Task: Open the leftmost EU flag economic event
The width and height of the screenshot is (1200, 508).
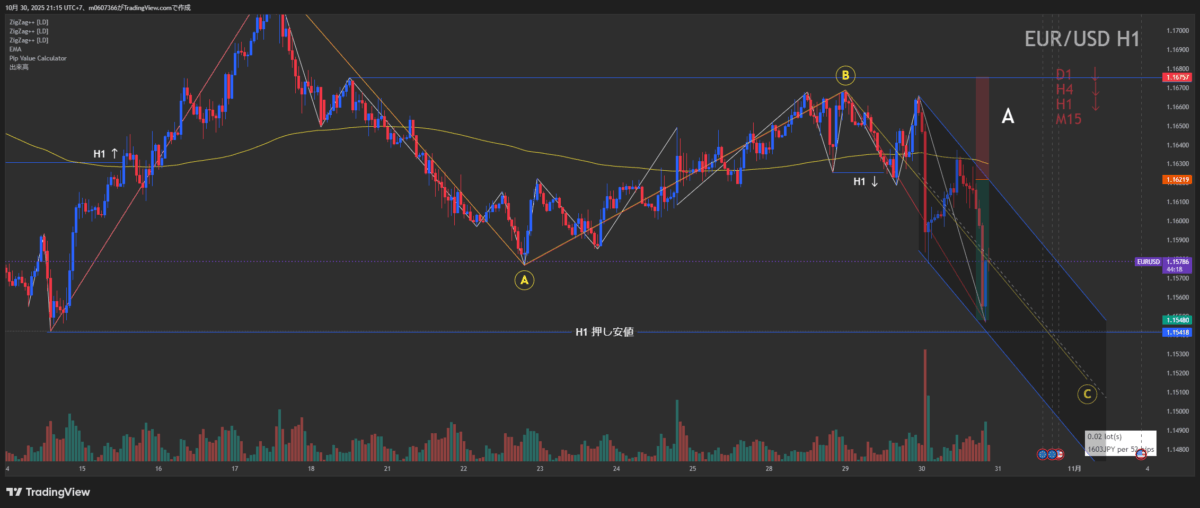Action: [x=1042, y=454]
